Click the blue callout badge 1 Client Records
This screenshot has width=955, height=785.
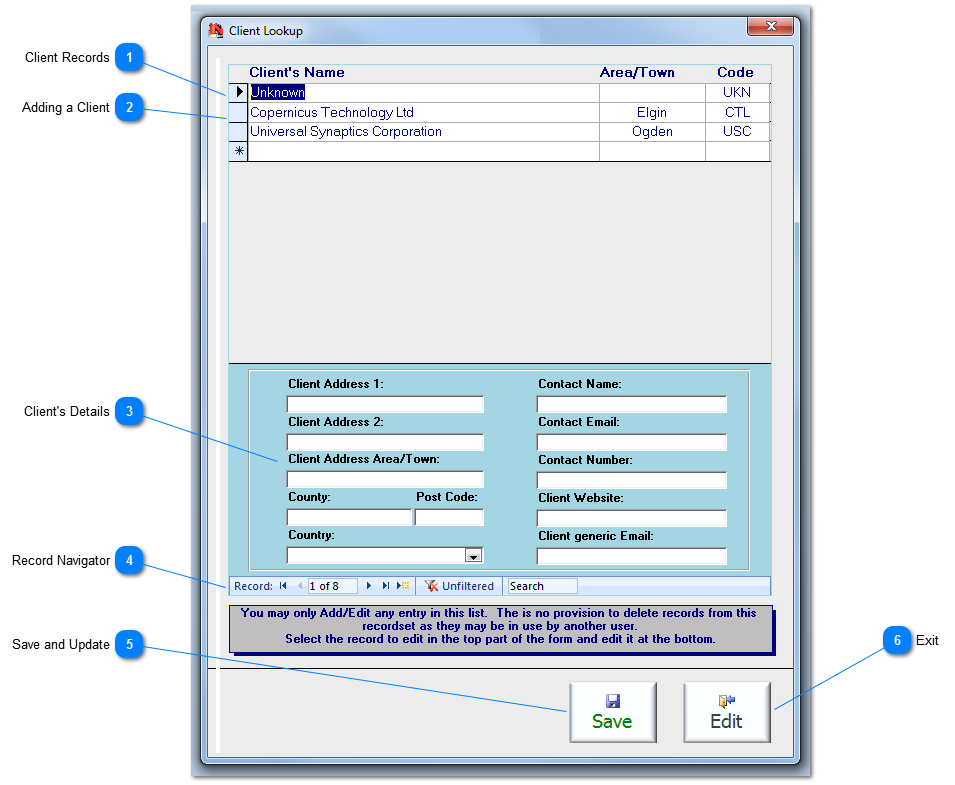pos(129,57)
